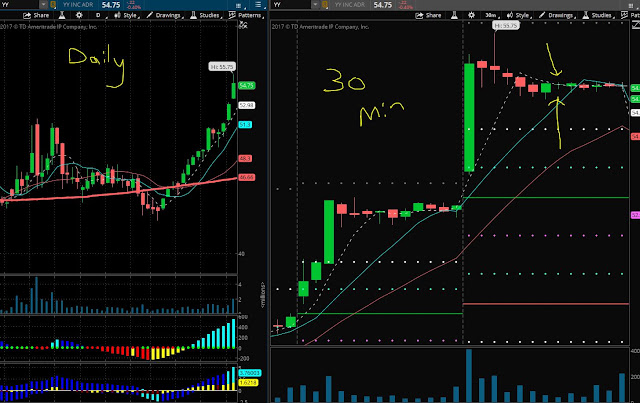Click the drawing tool icon below Patterns
This screenshot has width=640, height=403.
click(243, 25)
